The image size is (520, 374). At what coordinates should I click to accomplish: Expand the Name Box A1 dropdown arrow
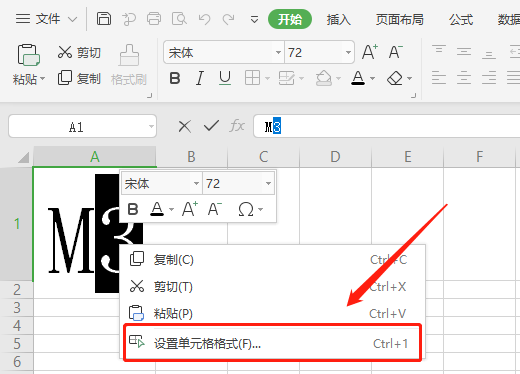coord(151,126)
